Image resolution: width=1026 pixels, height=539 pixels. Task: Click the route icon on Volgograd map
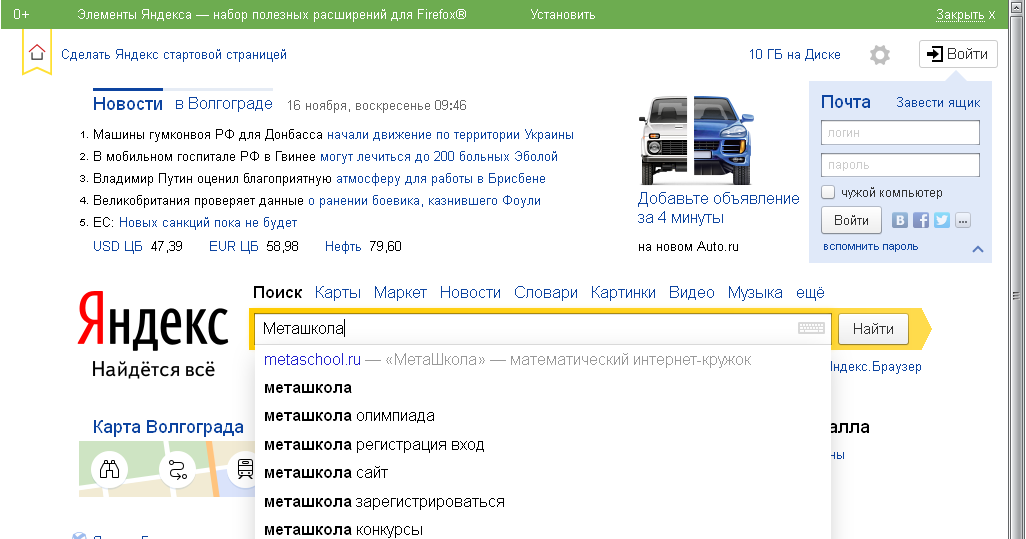pos(177,469)
